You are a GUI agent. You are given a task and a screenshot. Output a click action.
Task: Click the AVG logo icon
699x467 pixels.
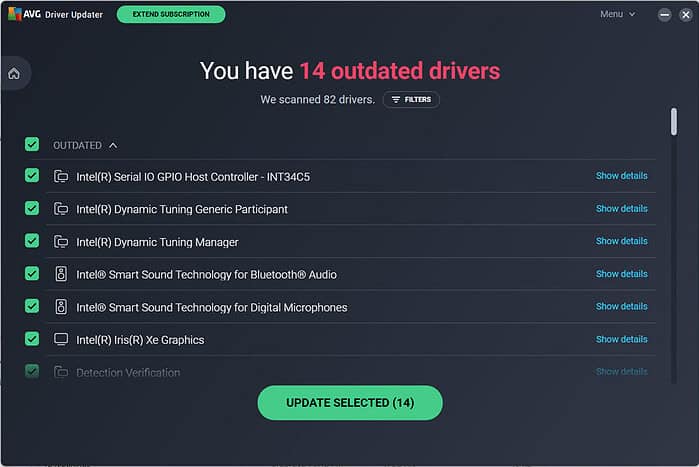[x=15, y=14]
